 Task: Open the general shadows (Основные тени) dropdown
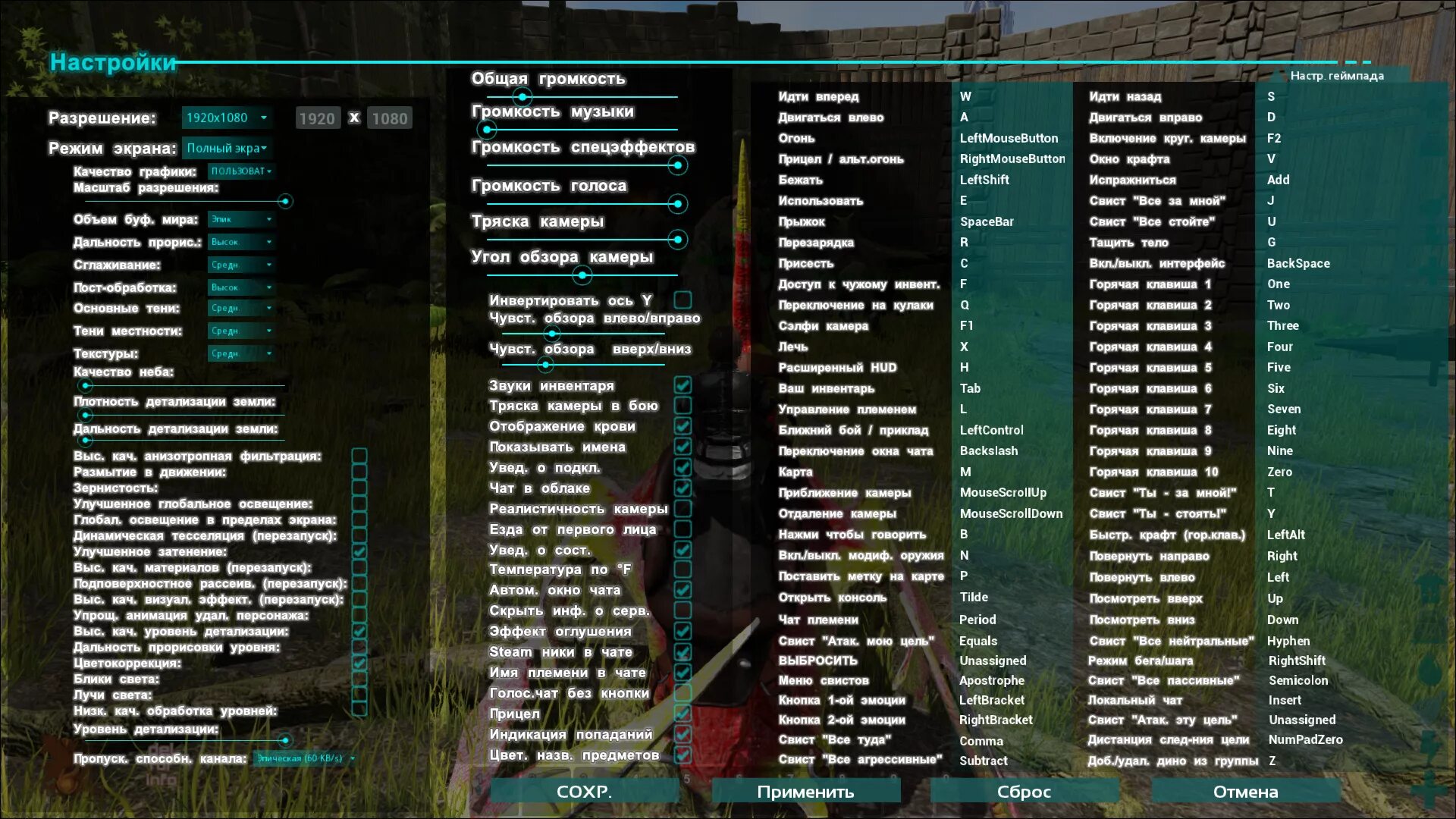(x=241, y=308)
